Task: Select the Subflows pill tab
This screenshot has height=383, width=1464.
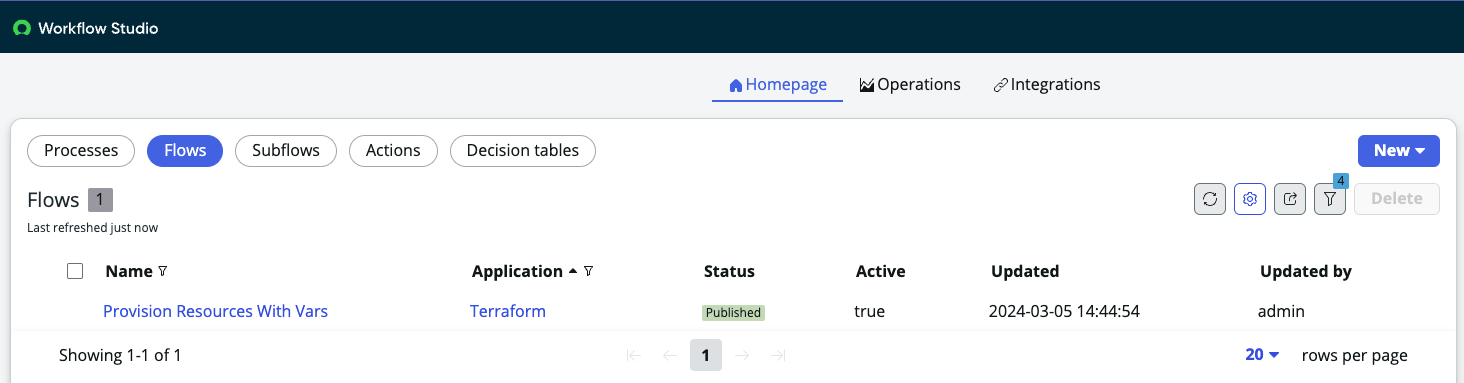Action: point(286,151)
